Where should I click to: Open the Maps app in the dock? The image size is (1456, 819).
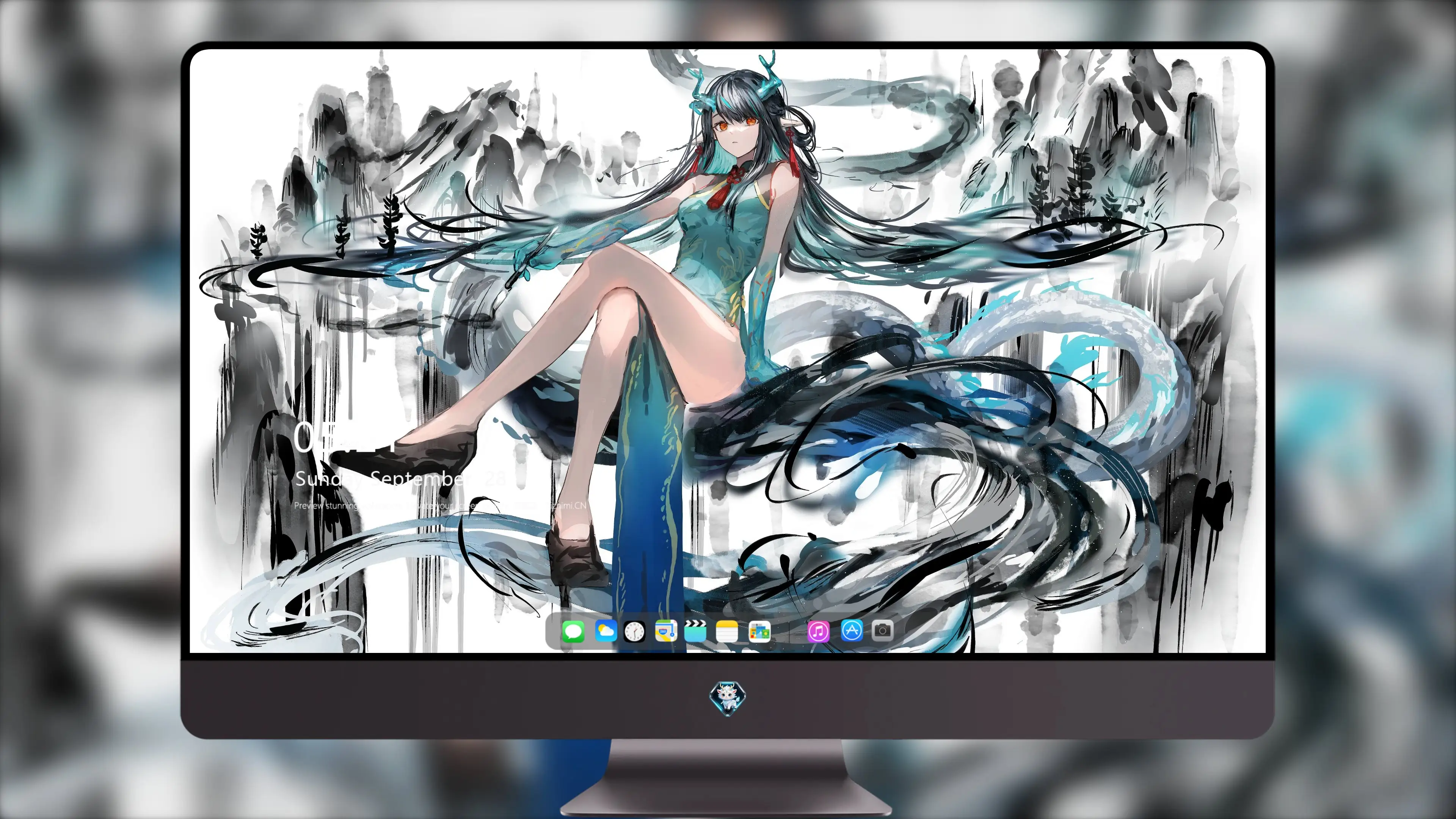(x=666, y=631)
